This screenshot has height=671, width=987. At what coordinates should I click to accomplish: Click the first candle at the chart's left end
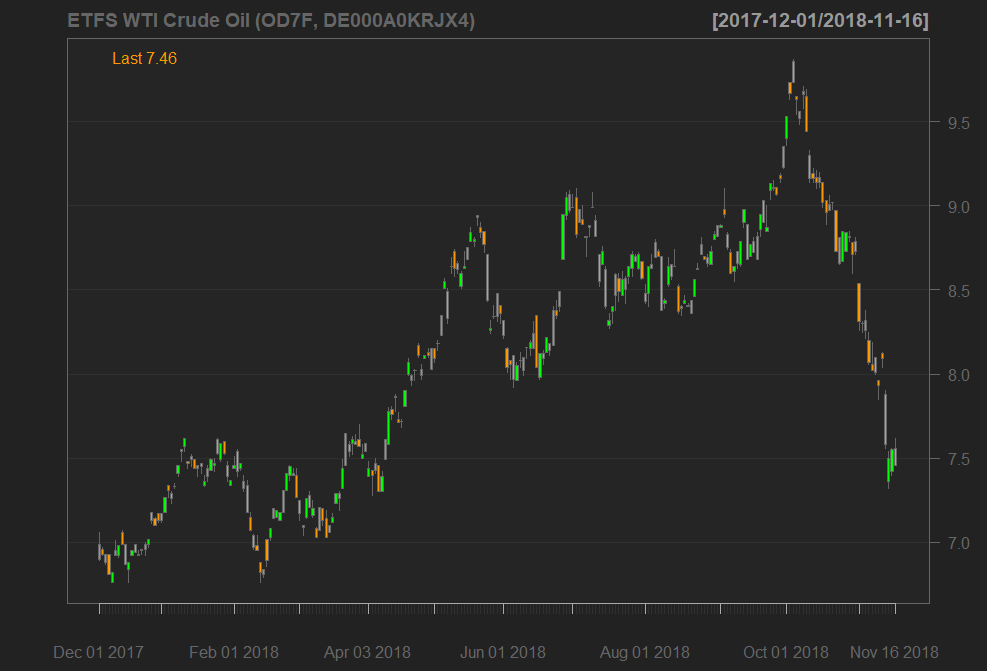coord(99,551)
